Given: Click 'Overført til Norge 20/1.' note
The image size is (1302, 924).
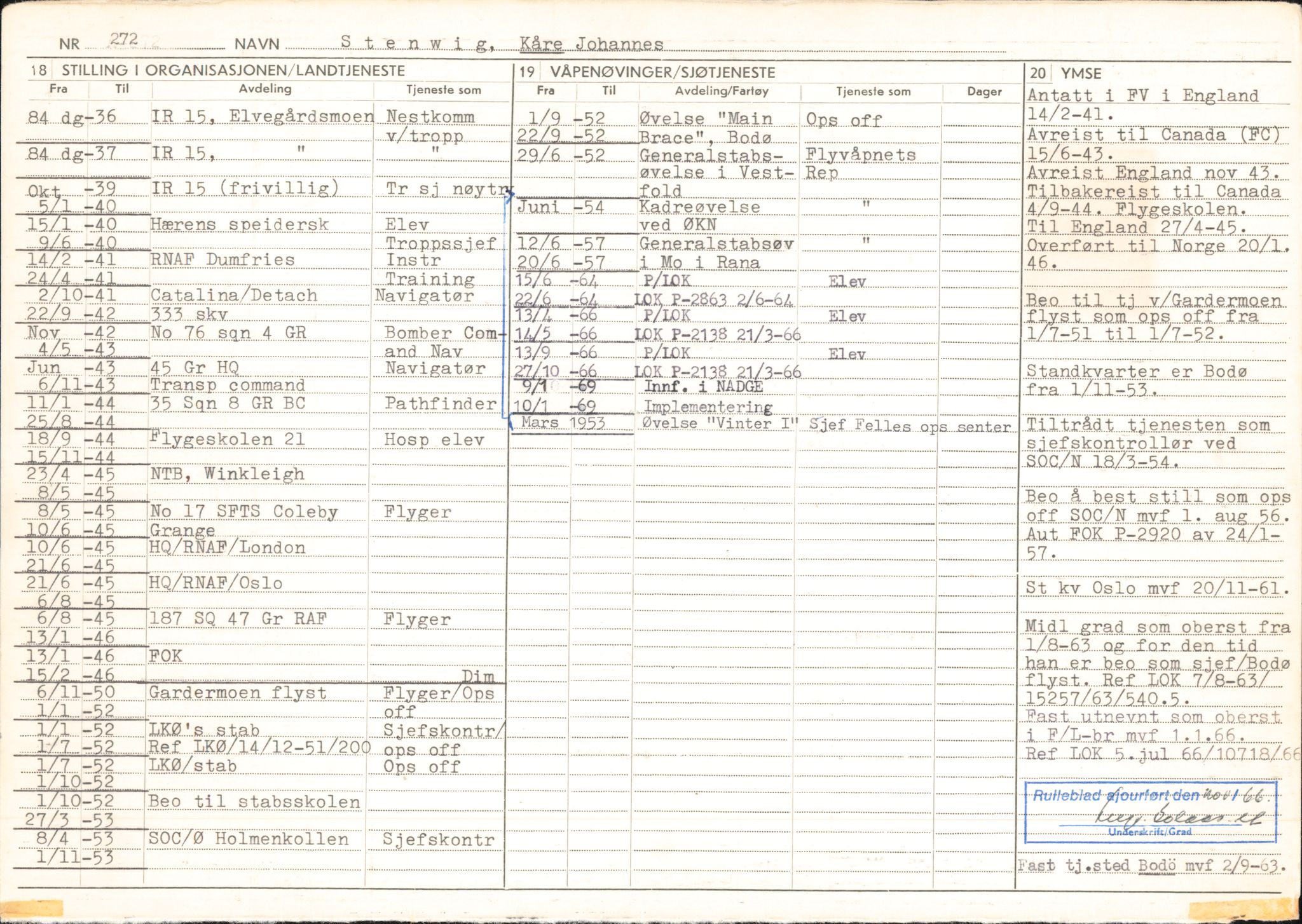Looking at the screenshot, I should pos(1157,245).
